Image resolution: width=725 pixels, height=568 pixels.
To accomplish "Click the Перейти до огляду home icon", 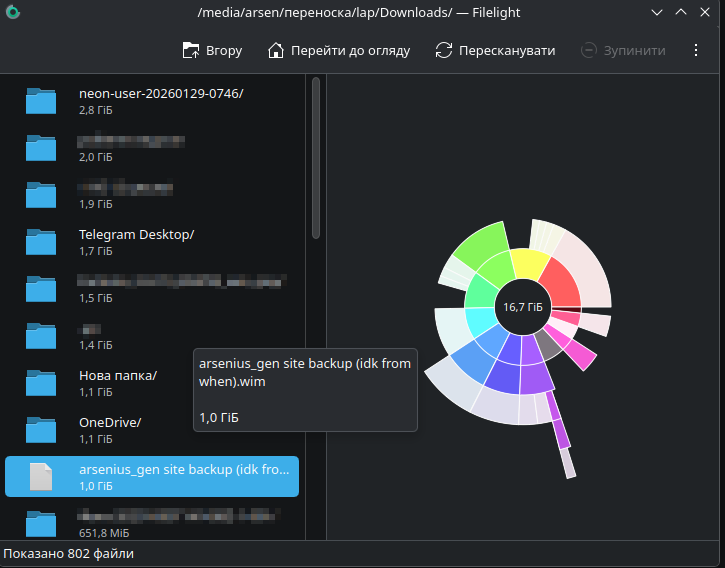I will (276, 50).
